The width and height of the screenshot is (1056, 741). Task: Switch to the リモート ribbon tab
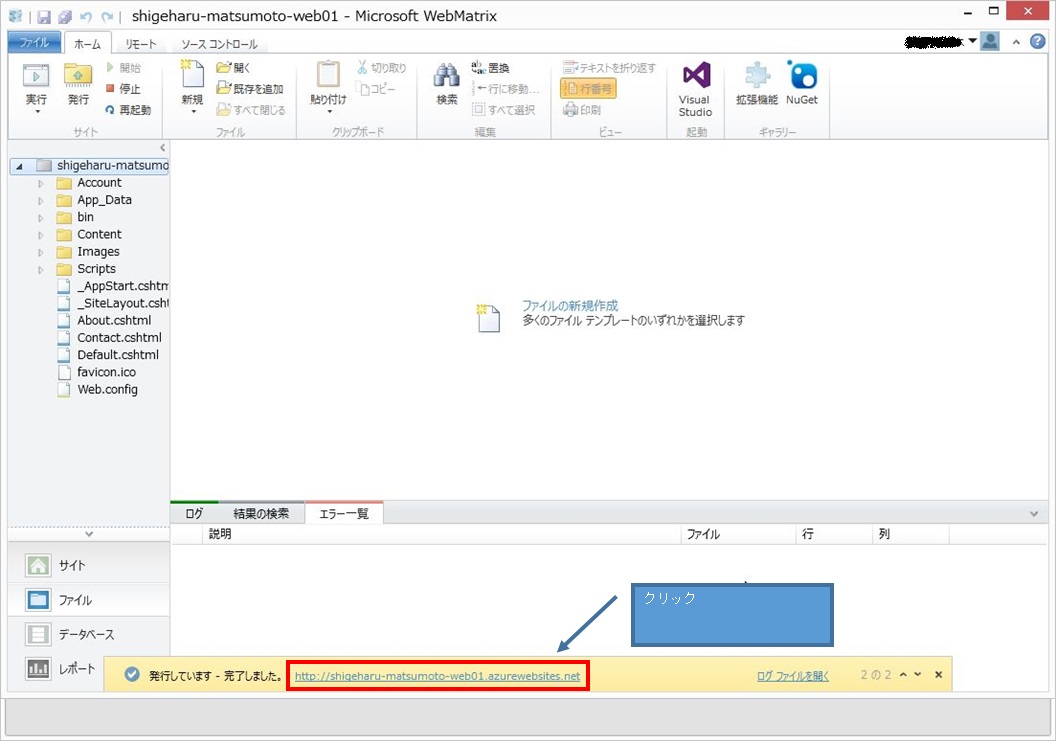(141, 44)
